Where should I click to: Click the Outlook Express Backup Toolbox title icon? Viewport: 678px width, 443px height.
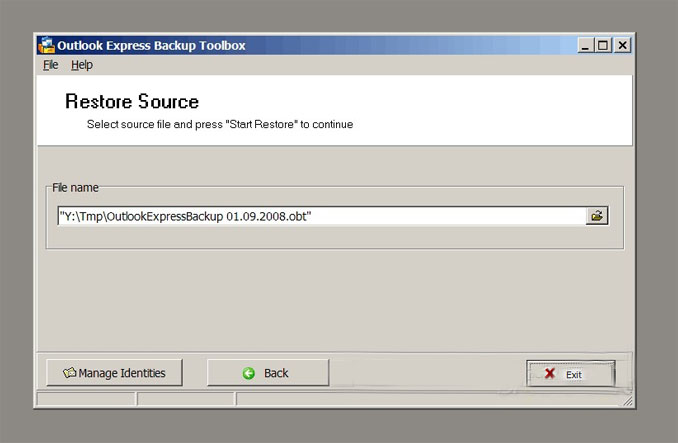coord(46,45)
